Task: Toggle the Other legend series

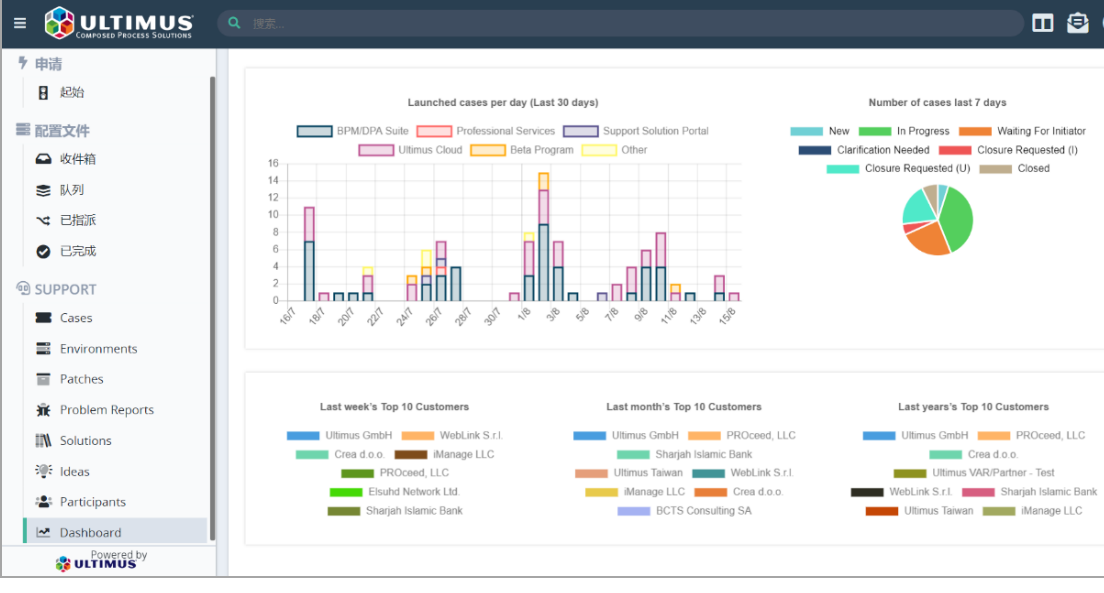Action: pyautogui.click(x=615, y=150)
